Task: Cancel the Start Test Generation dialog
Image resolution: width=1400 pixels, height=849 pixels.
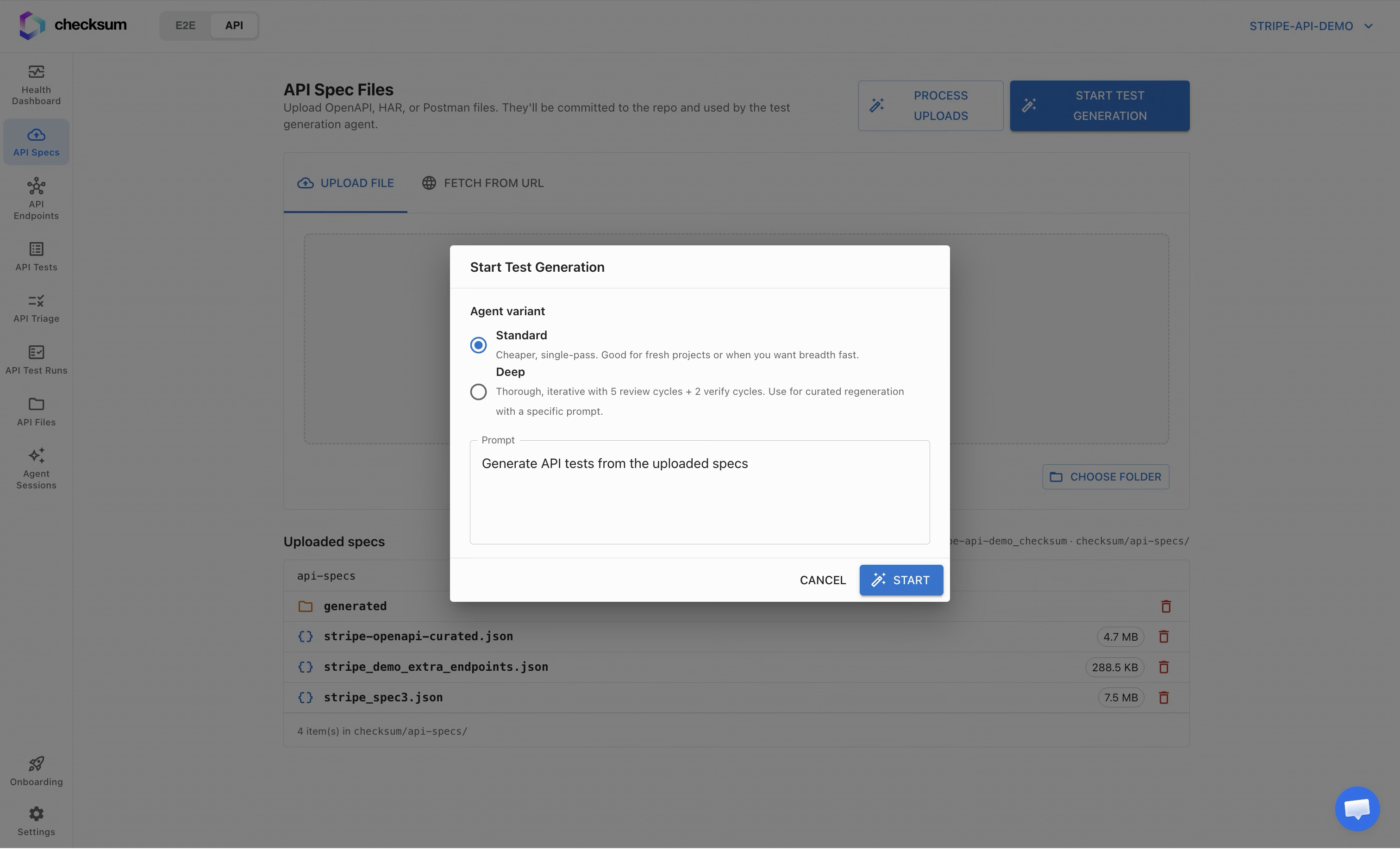Action: [823, 580]
